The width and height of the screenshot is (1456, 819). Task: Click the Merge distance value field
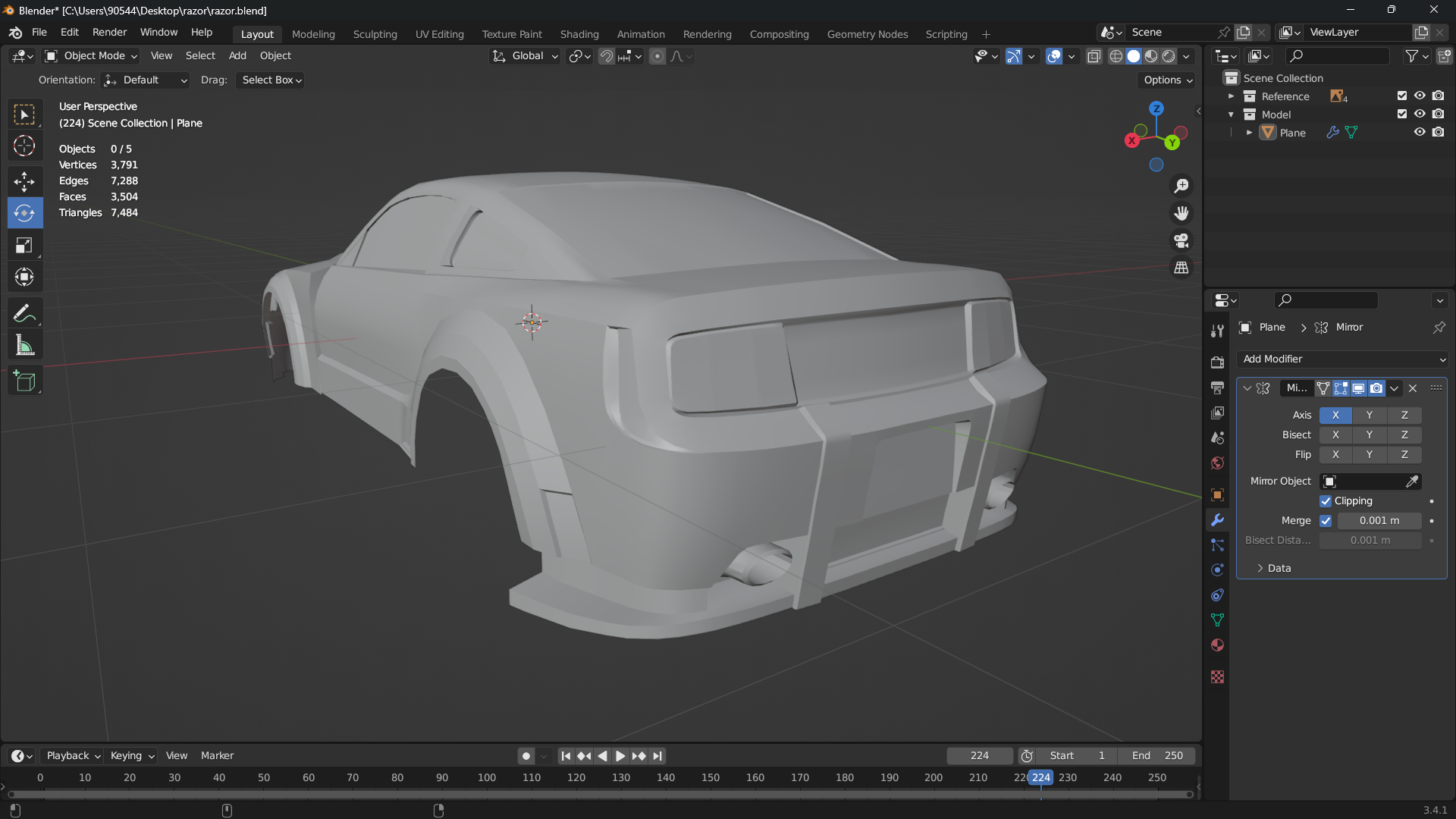click(1379, 521)
